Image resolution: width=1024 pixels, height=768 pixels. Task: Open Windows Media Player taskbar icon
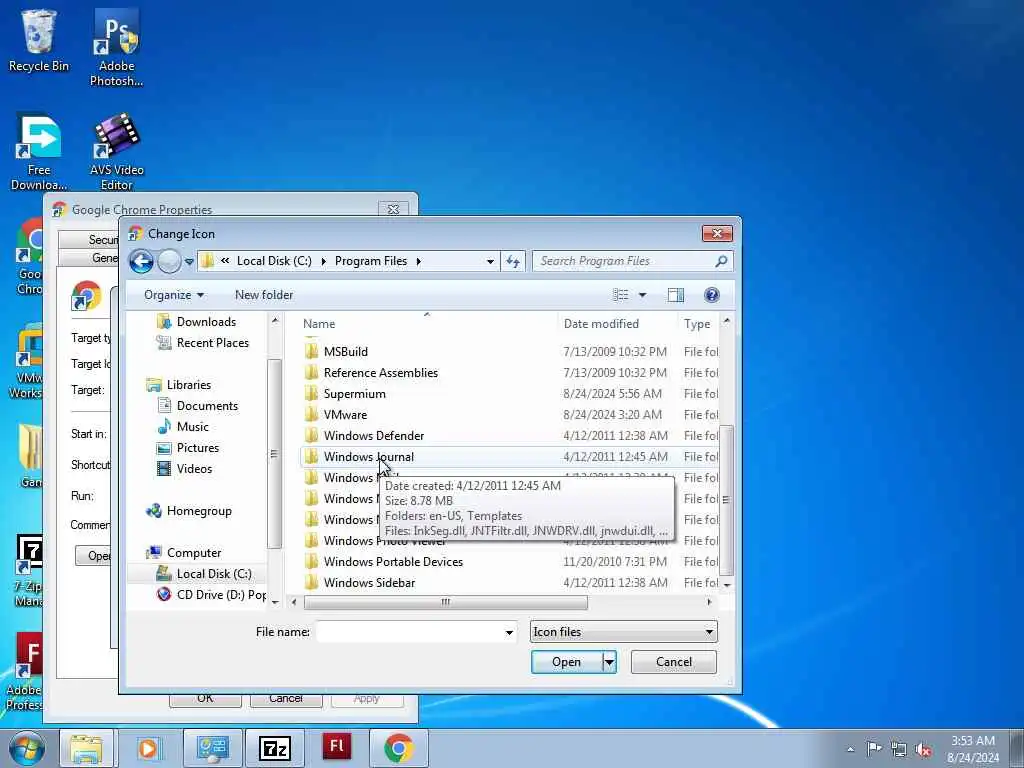tap(148, 748)
